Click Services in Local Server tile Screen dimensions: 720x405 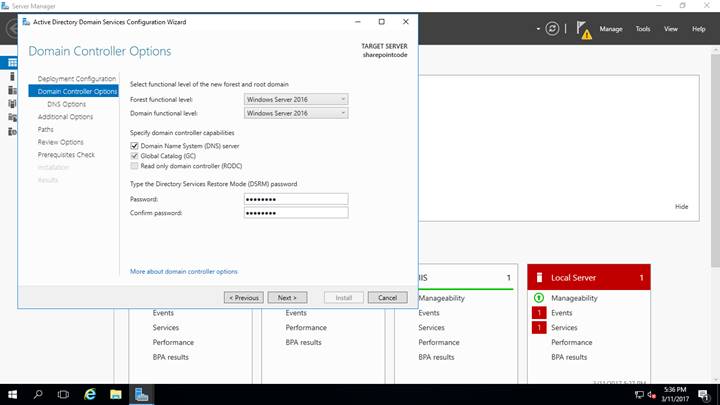point(564,327)
